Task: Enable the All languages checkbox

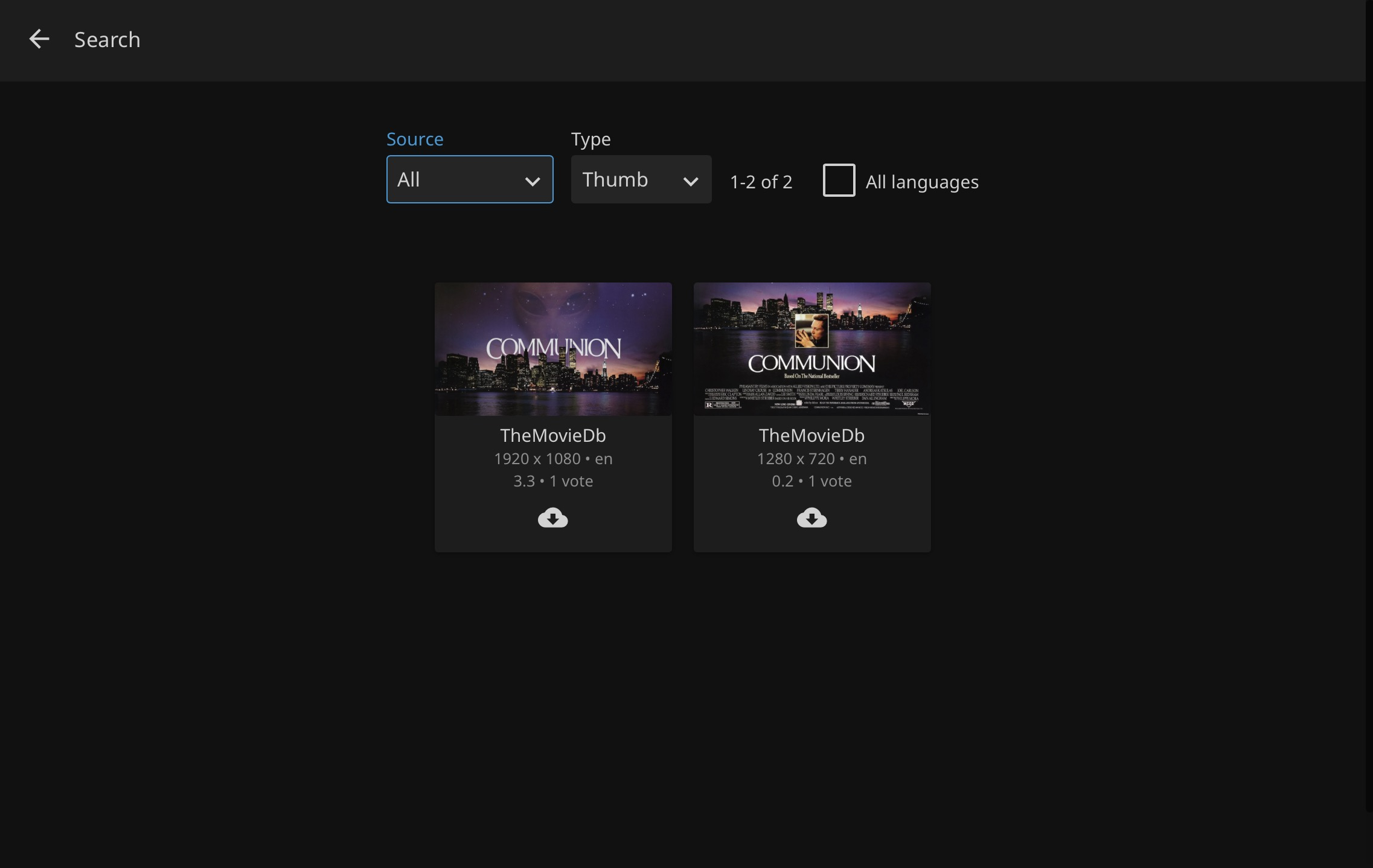Action: [839, 180]
